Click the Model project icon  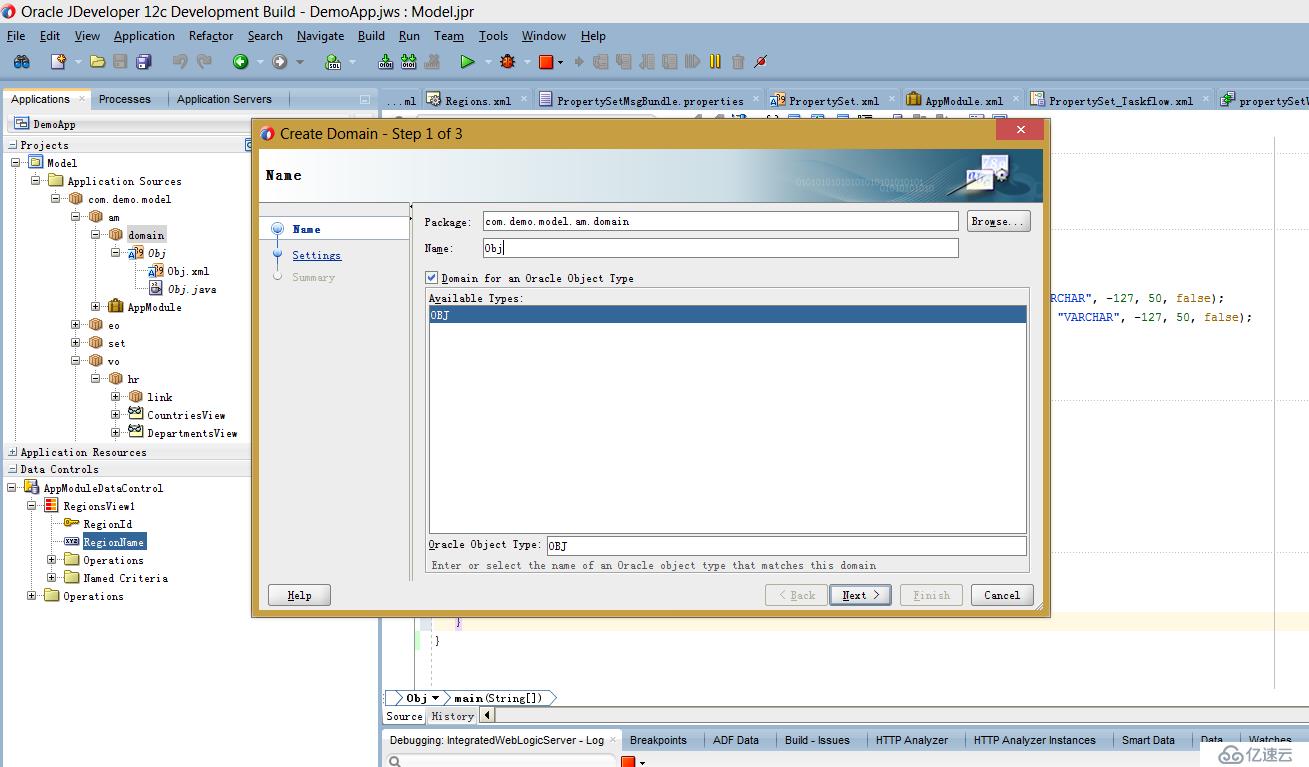36,163
